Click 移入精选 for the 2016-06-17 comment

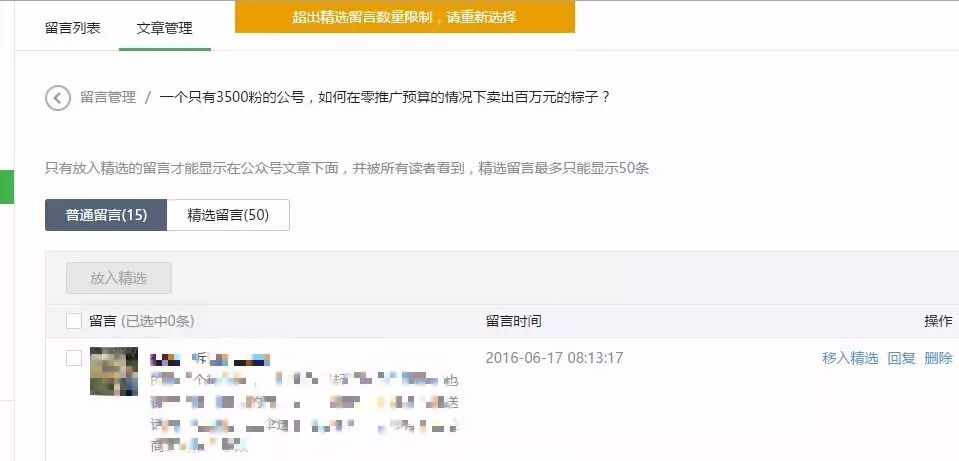(x=850, y=358)
